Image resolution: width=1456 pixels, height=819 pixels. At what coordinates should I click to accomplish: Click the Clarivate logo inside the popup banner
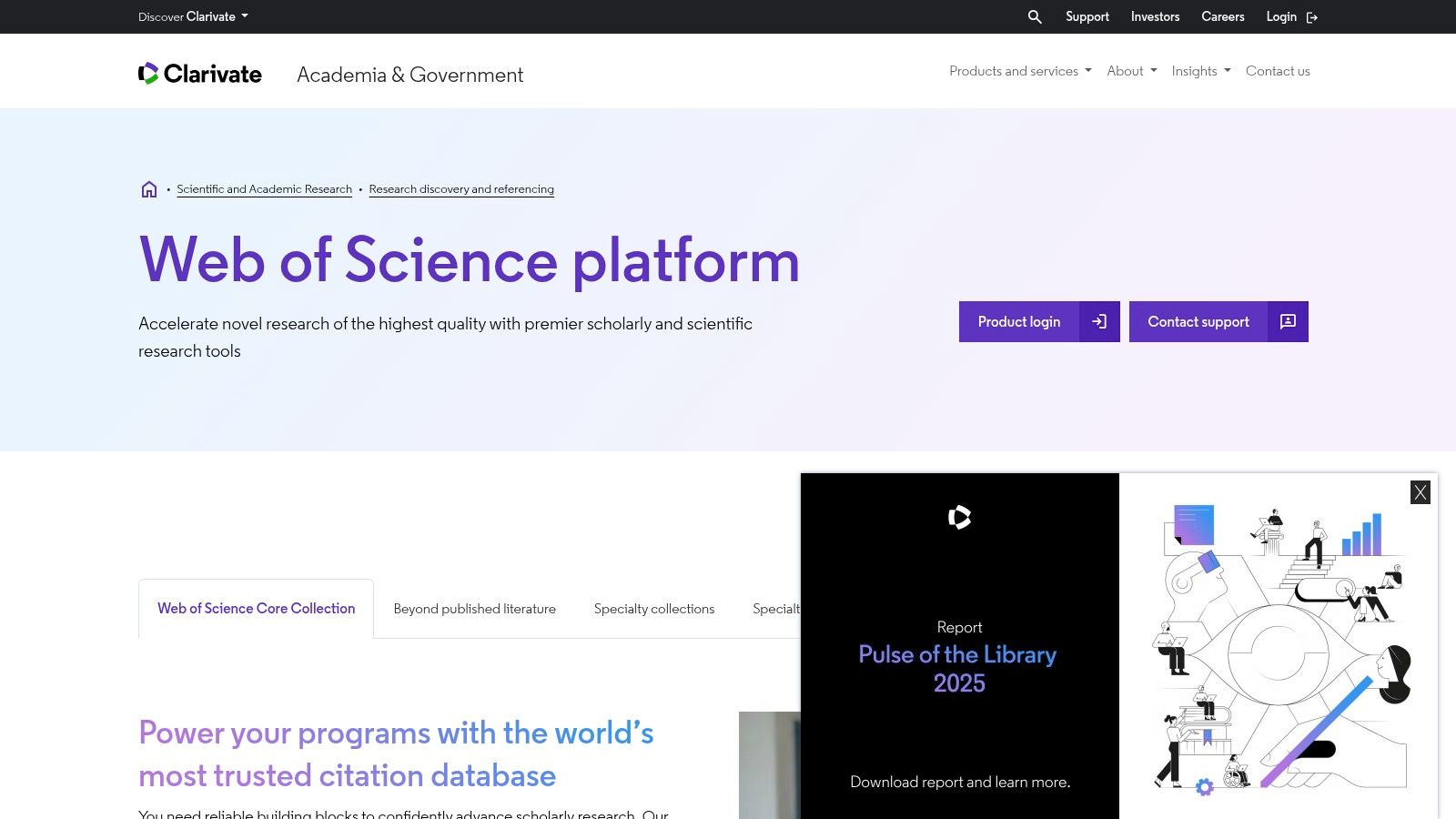click(x=959, y=518)
